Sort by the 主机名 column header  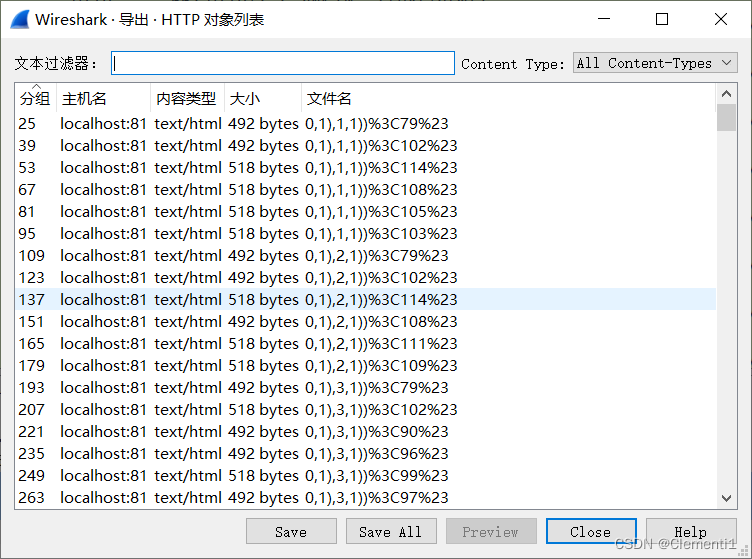pos(103,98)
